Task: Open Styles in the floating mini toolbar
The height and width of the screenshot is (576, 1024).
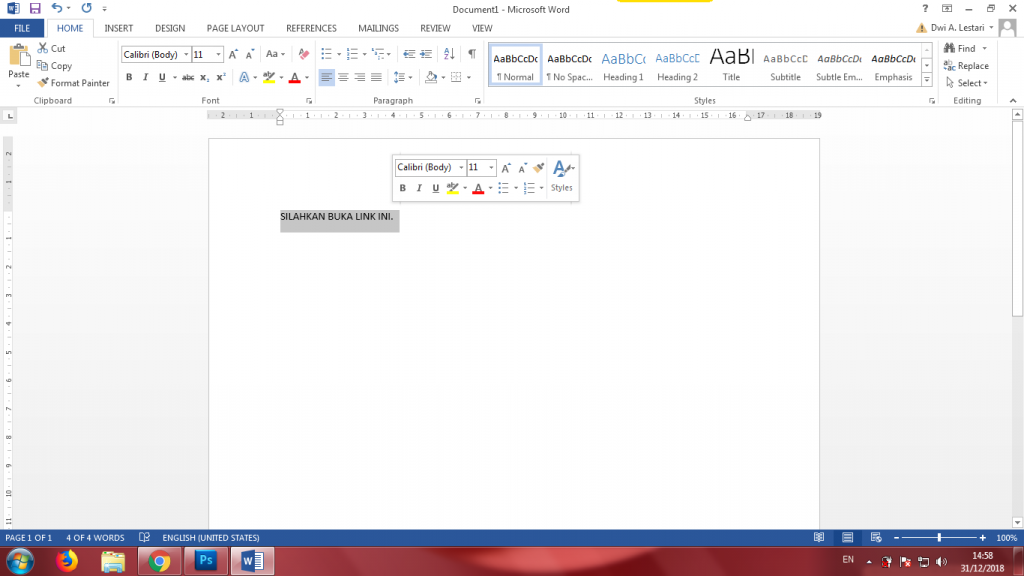Action: click(562, 175)
